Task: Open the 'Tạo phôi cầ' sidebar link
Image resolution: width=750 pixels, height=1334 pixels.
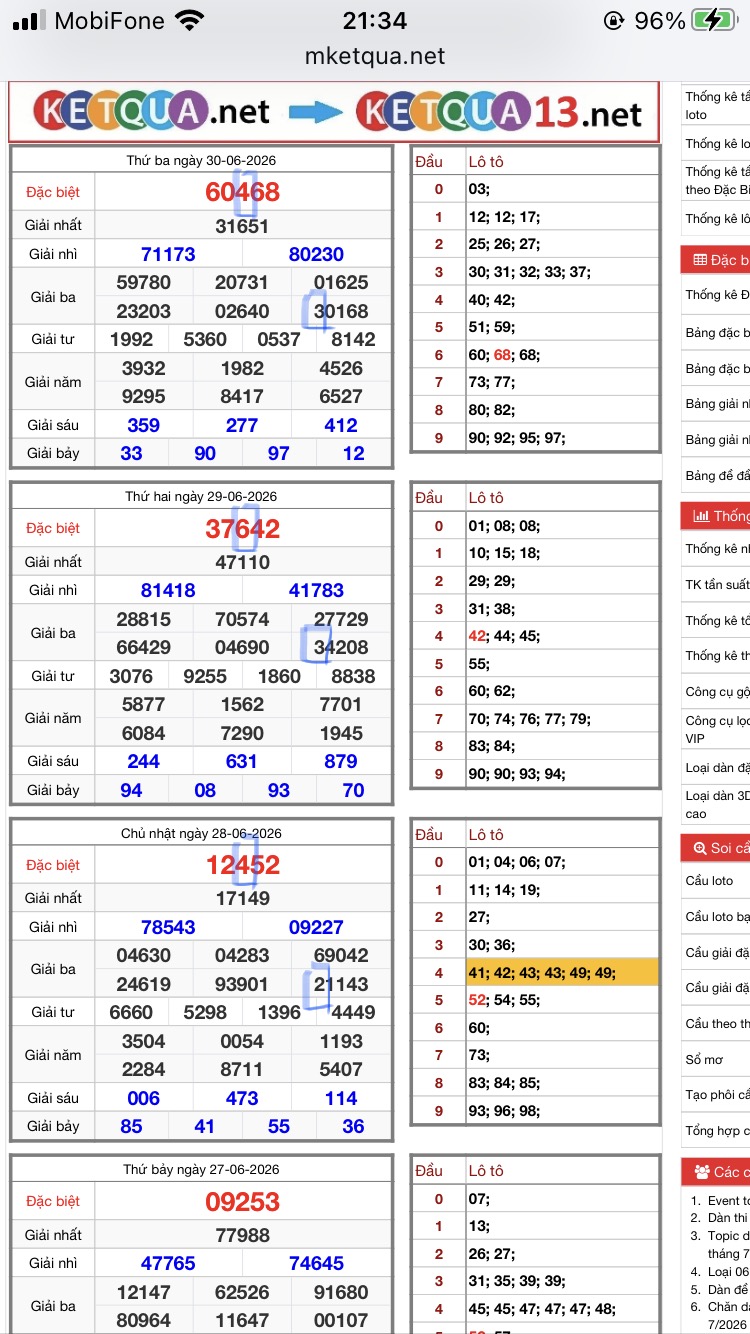Action: pos(717,1095)
